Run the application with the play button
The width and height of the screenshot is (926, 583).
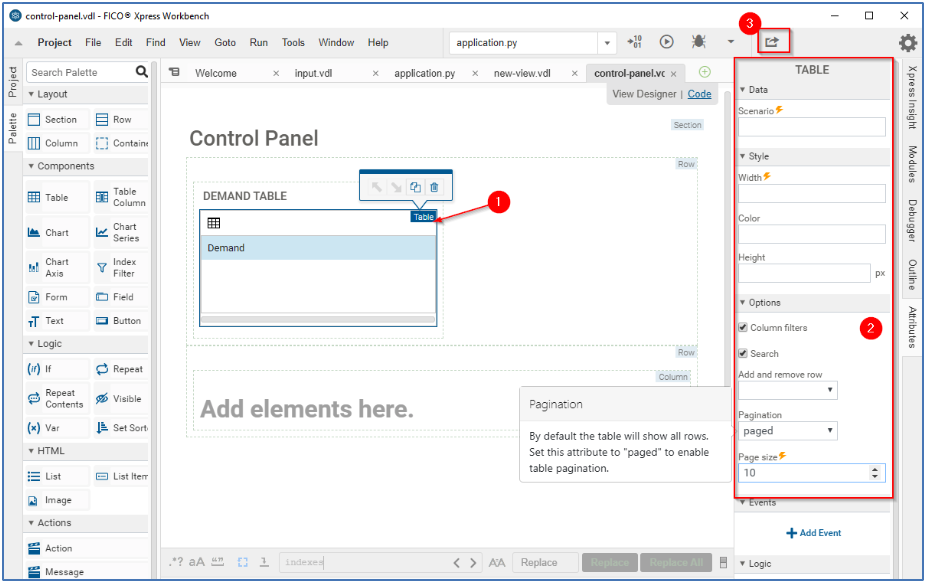click(666, 42)
